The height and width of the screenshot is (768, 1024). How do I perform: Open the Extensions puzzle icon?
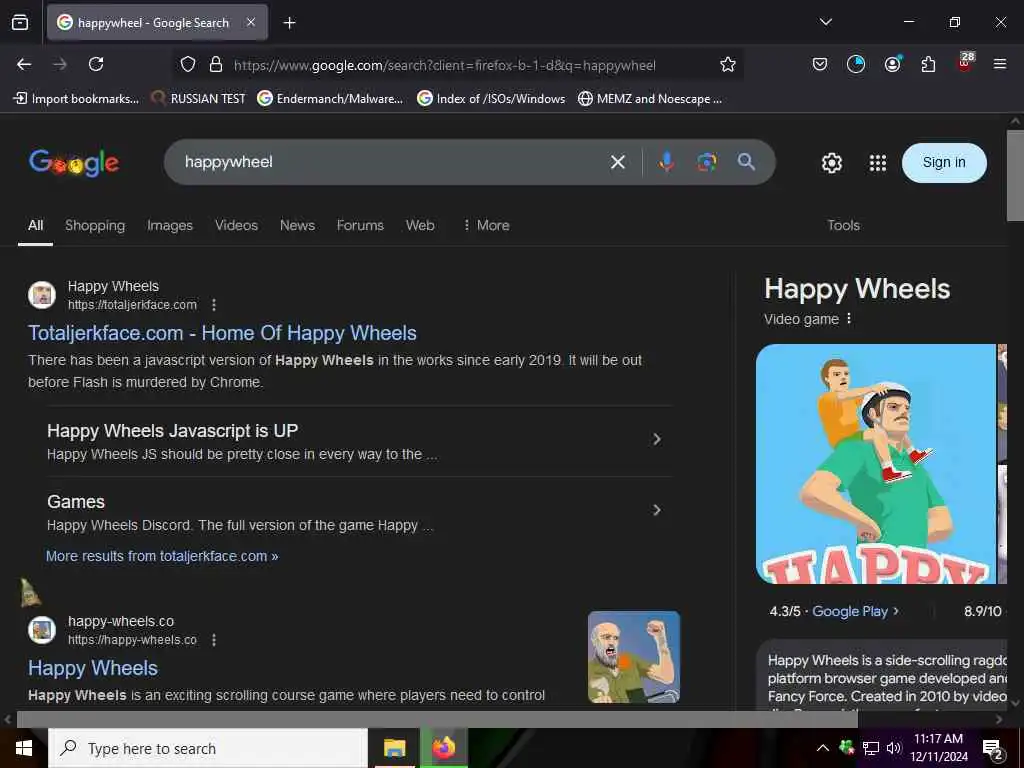point(928,64)
